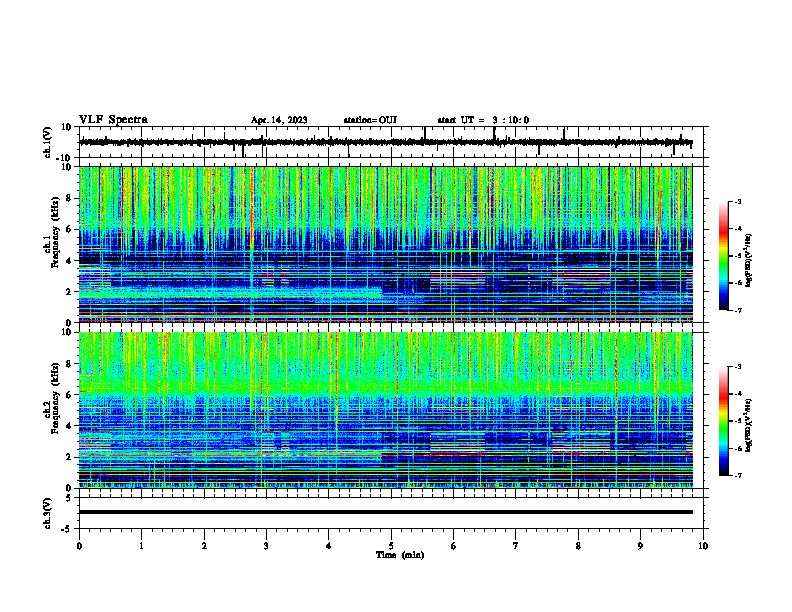Click the "Time (min)" axis label

pos(400,555)
